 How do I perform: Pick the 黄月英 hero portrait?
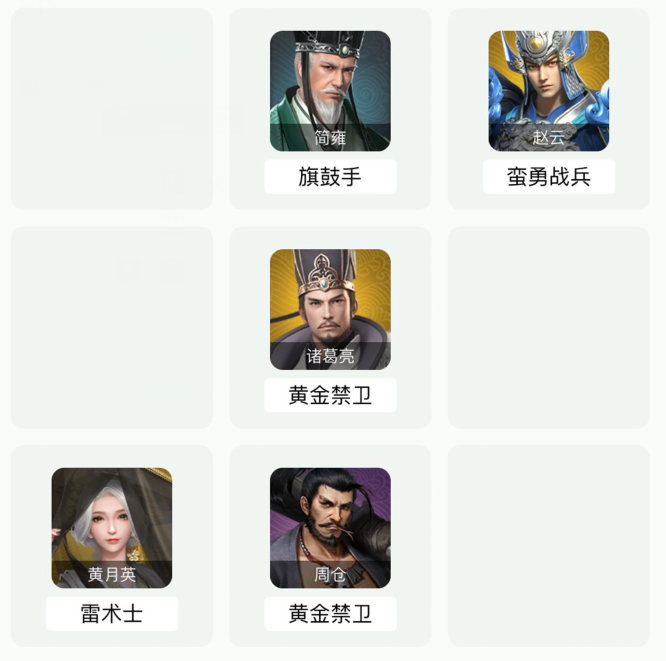[x=112, y=528]
